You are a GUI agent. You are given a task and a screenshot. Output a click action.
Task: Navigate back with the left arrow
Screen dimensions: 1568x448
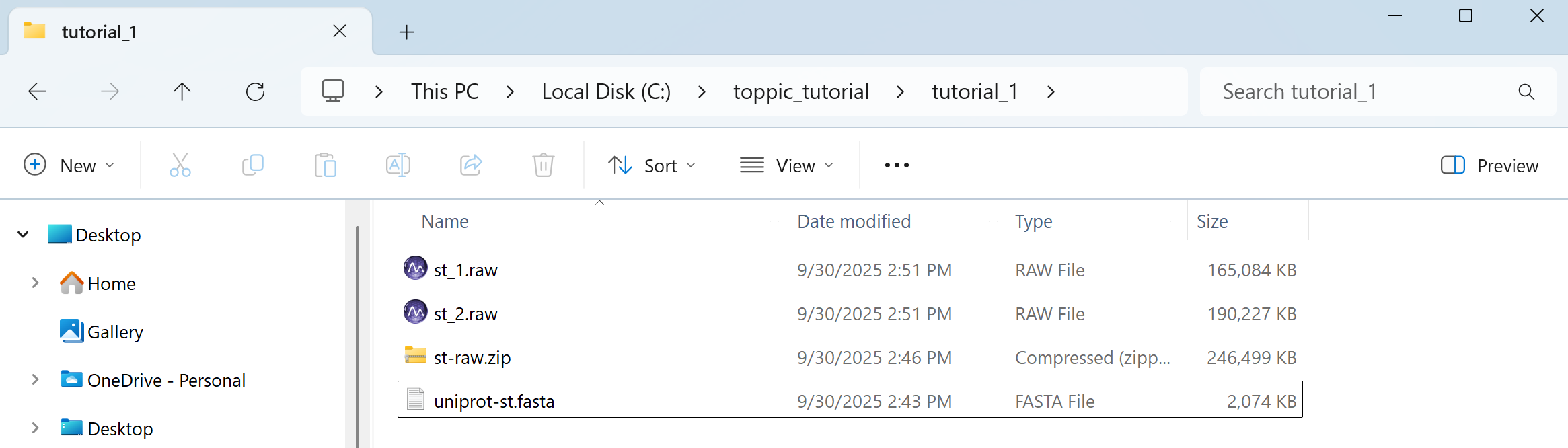coord(38,91)
